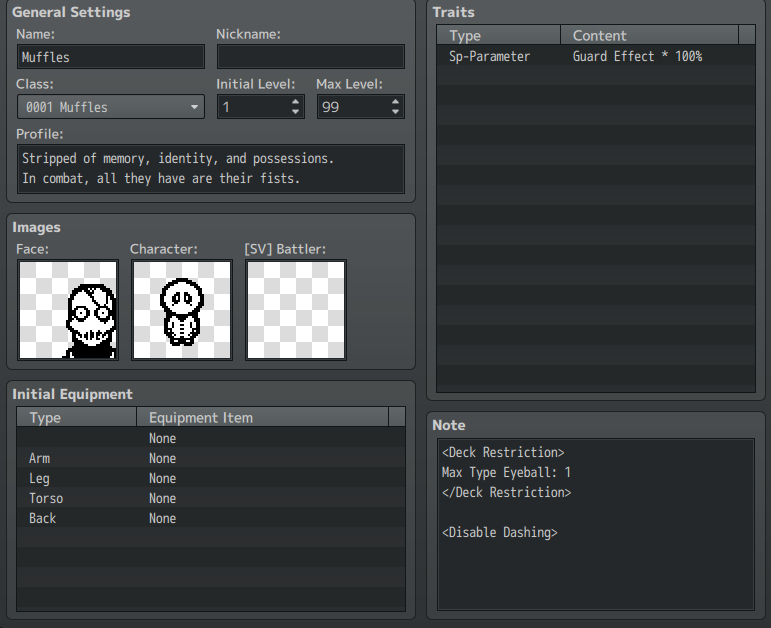Screen dimensions: 771x628
Task: Increase Max Level with up arrow
Action: pyautogui.click(x=396, y=101)
